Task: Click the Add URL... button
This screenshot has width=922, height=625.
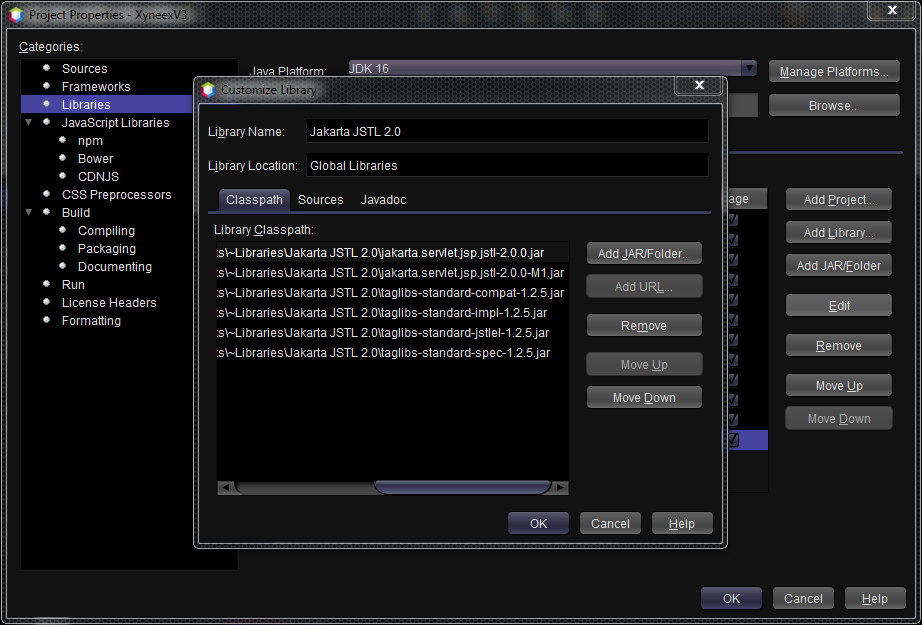Action: pyautogui.click(x=644, y=286)
